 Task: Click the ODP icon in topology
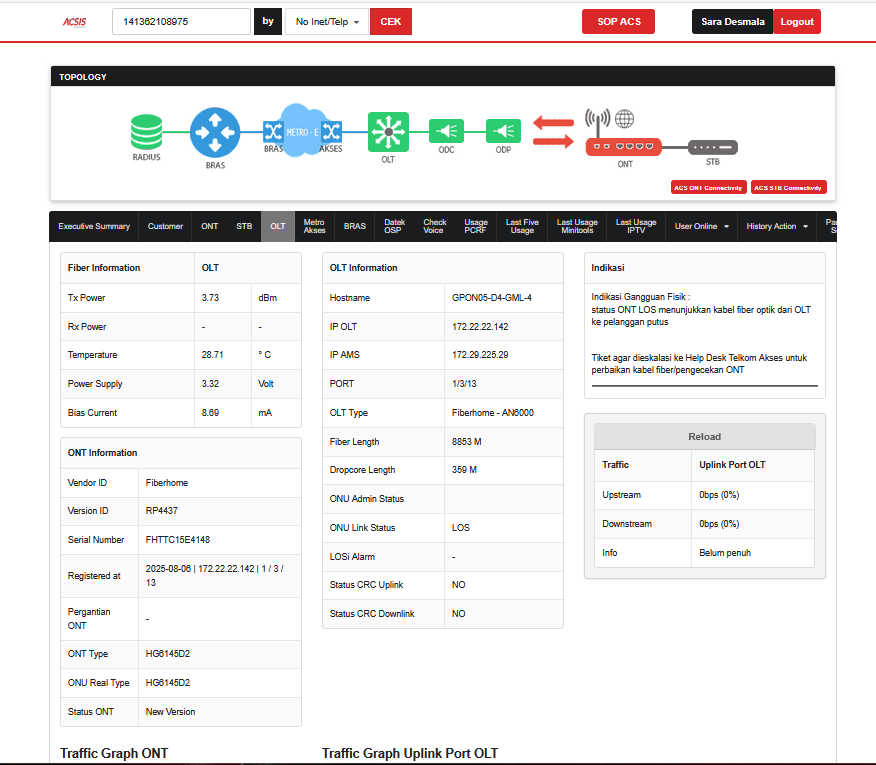(503, 131)
